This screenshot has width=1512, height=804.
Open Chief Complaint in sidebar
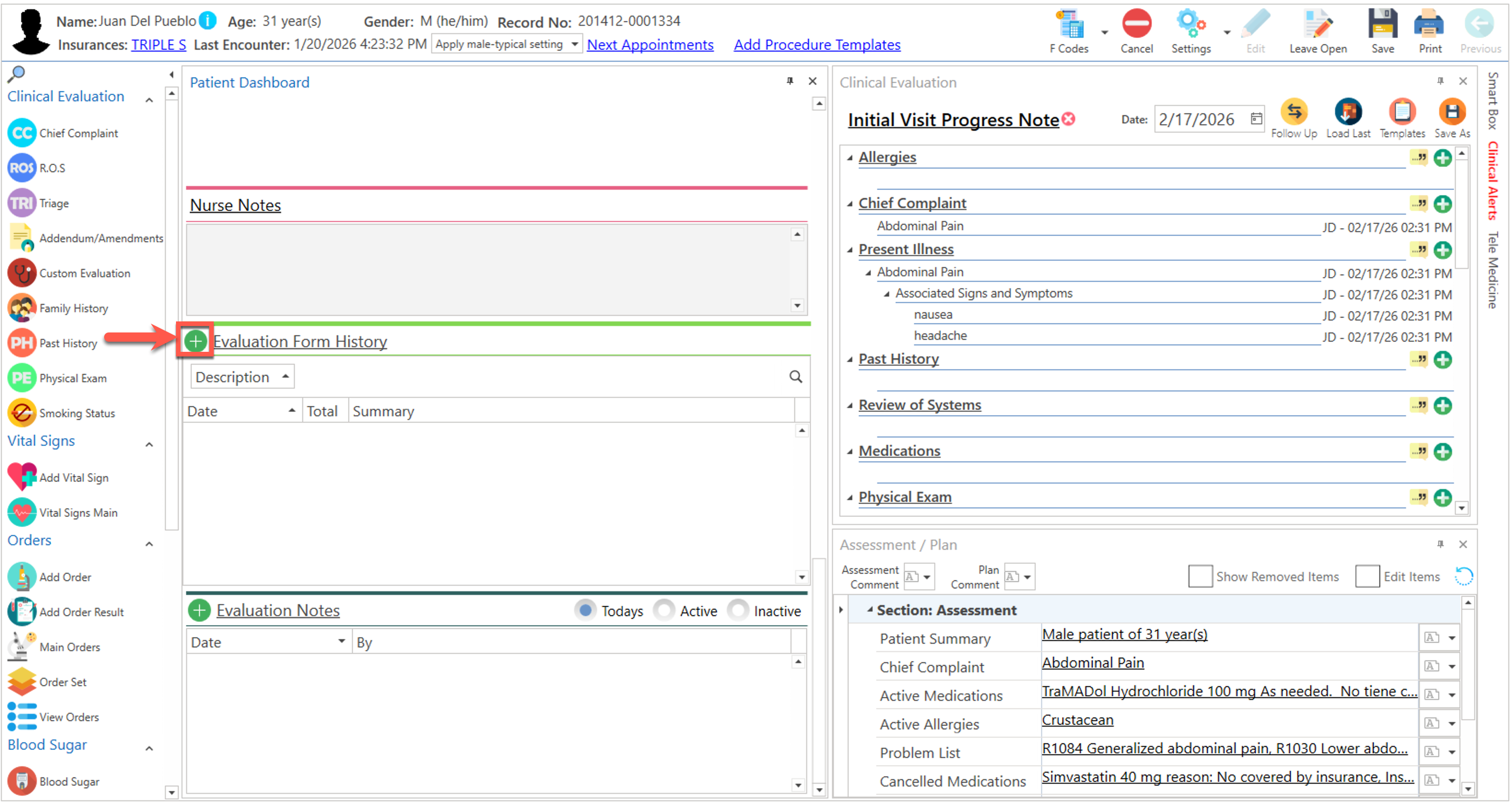pyautogui.click(x=78, y=133)
